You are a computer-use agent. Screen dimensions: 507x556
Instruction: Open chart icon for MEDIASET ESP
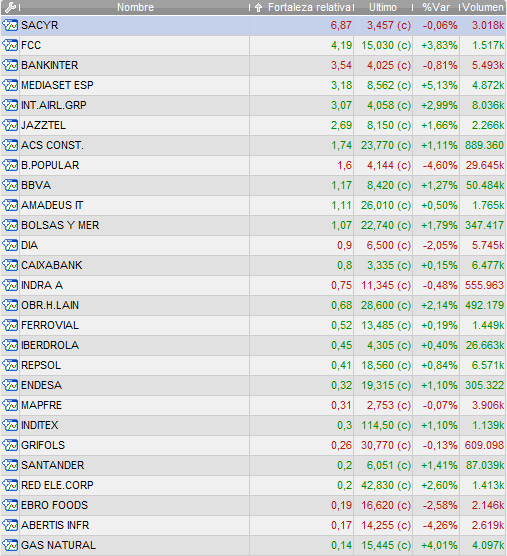pos(10,85)
